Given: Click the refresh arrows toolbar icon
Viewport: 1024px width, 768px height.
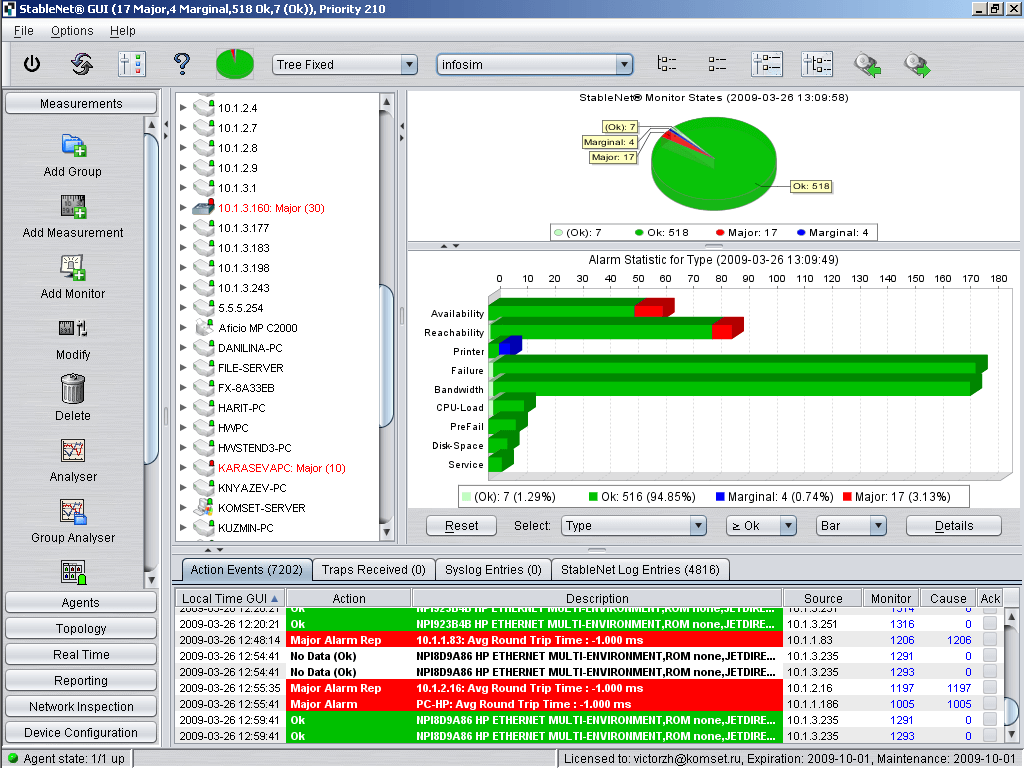Looking at the screenshot, I should point(82,64).
